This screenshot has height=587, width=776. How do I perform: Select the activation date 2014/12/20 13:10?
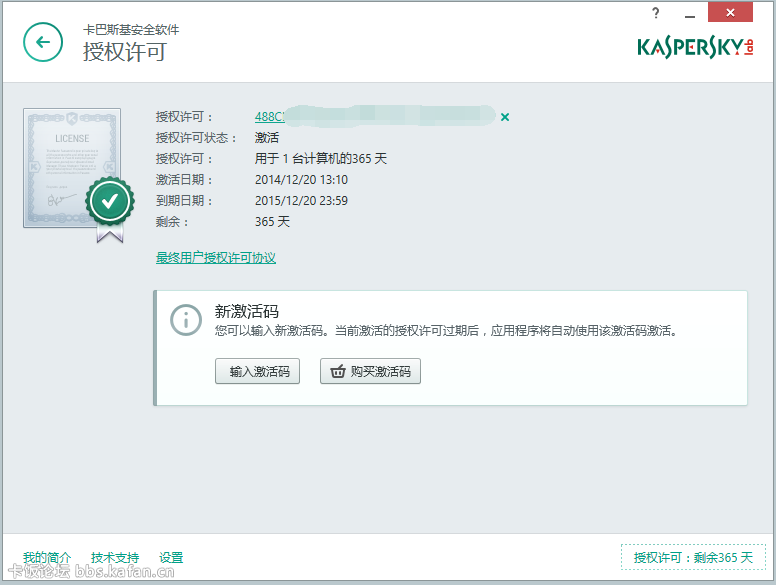[x=301, y=180]
